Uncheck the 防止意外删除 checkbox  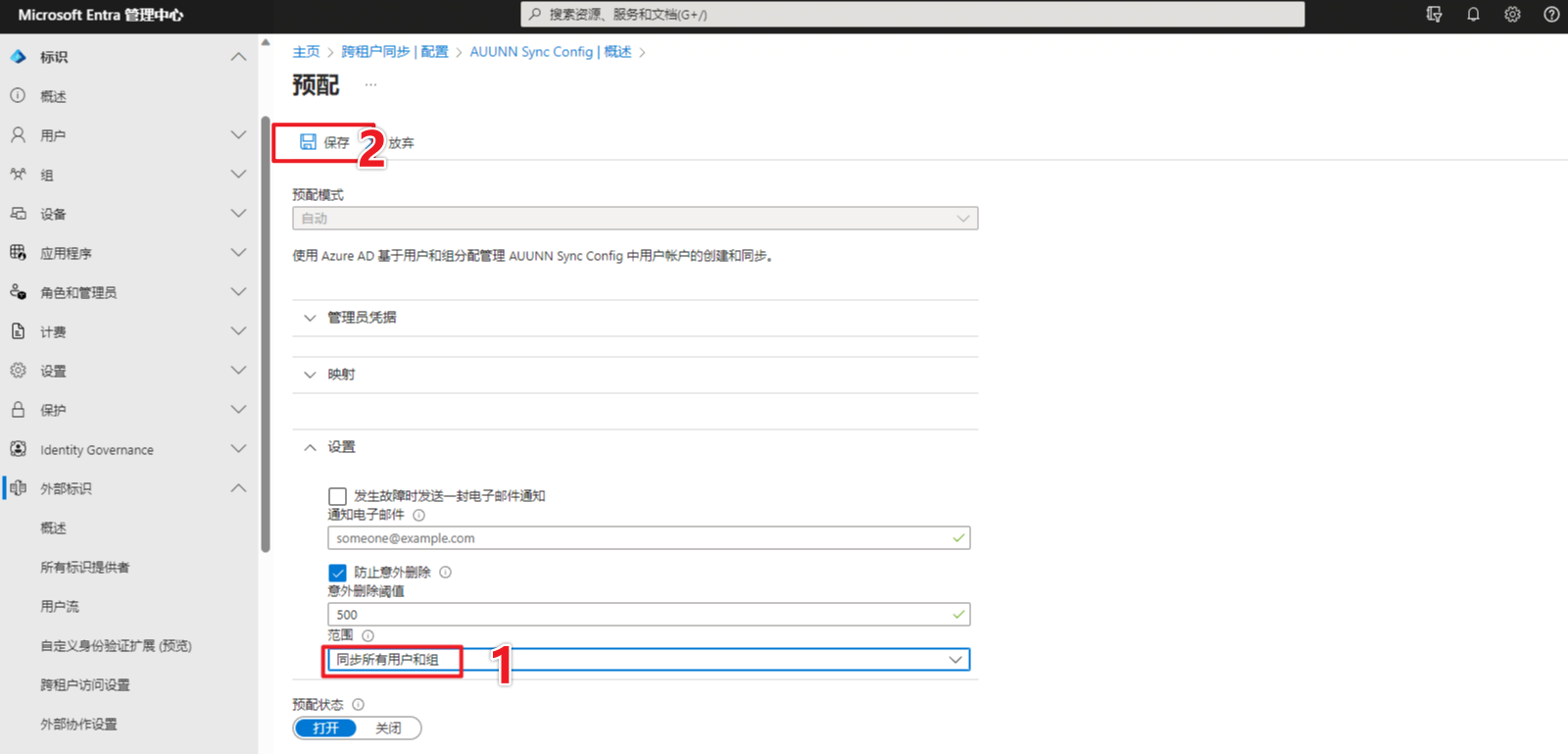337,573
